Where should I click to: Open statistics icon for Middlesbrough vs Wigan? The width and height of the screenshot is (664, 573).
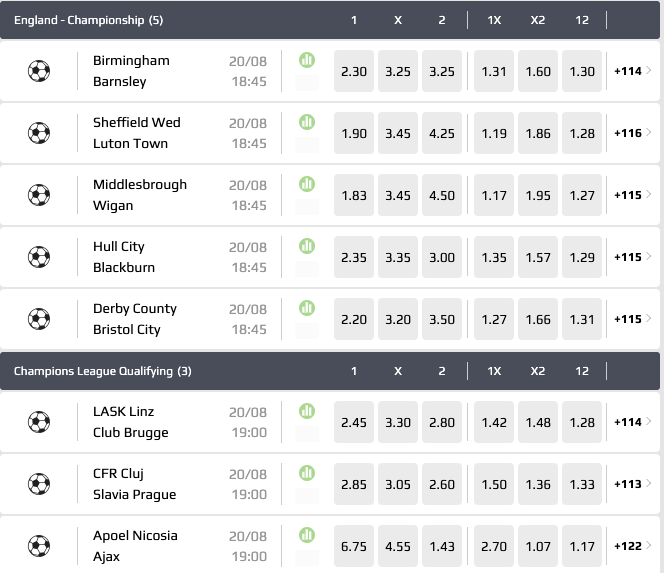click(x=307, y=184)
